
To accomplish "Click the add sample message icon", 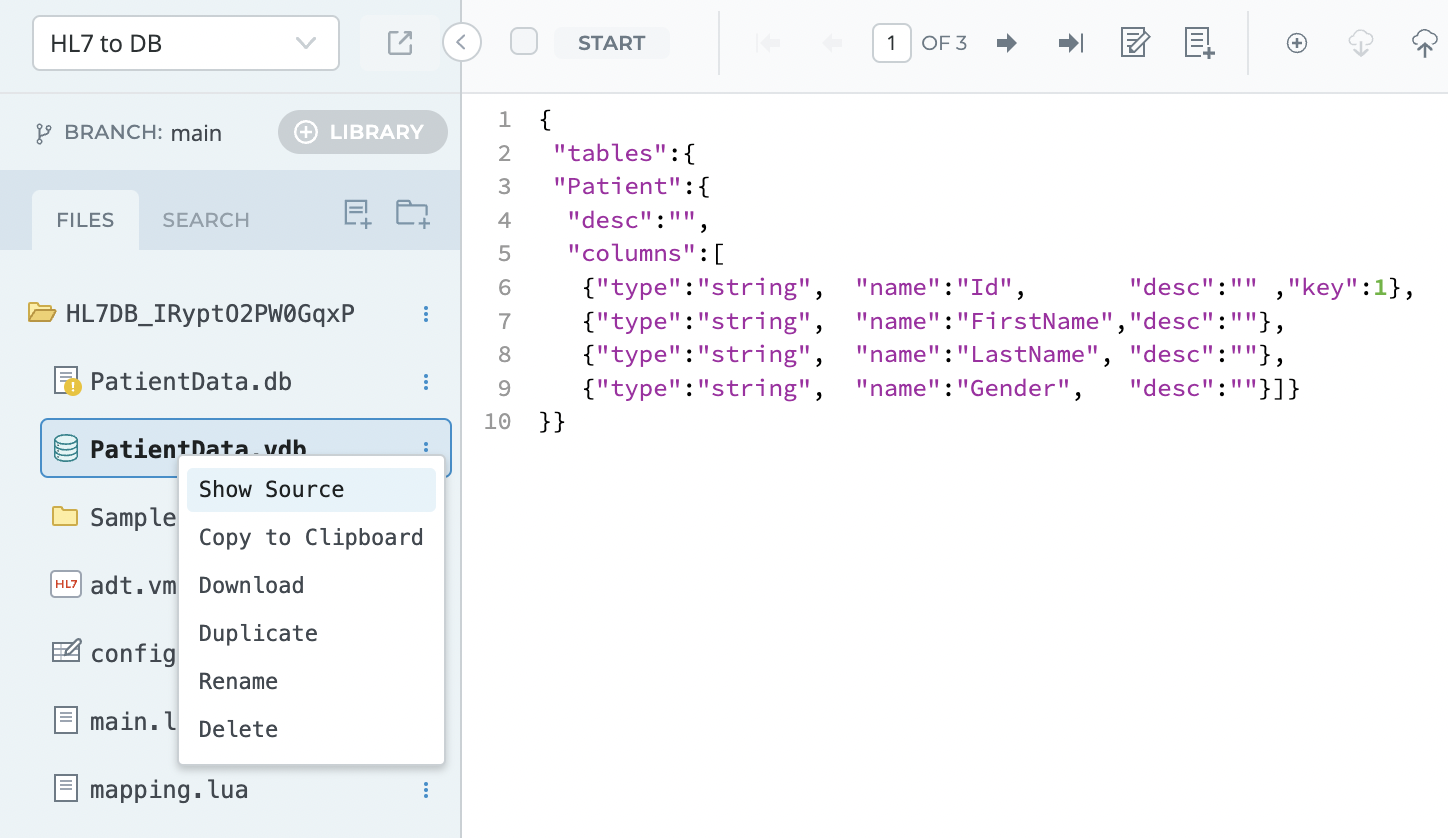I will coord(1199,43).
